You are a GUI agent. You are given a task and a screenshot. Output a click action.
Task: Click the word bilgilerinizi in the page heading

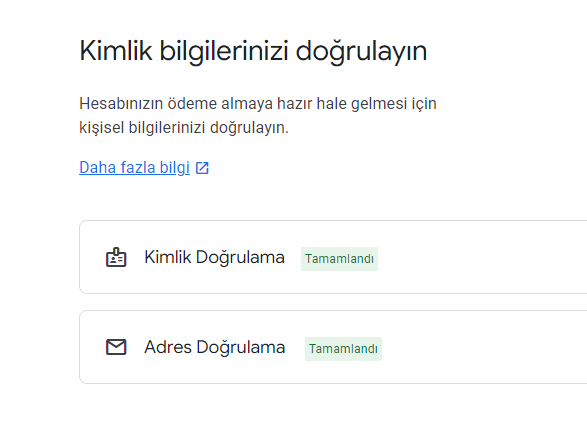(x=224, y=52)
